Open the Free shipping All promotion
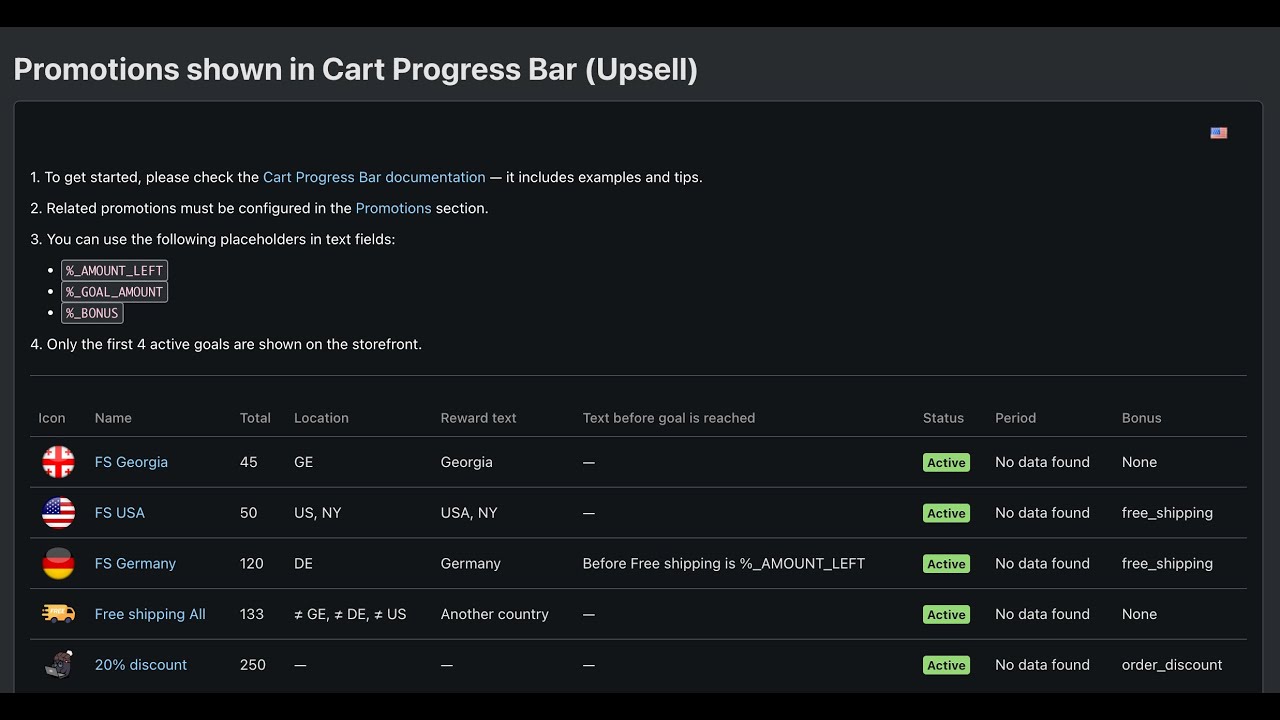Viewport: 1280px width, 720px height. click(x=150, y=614)
